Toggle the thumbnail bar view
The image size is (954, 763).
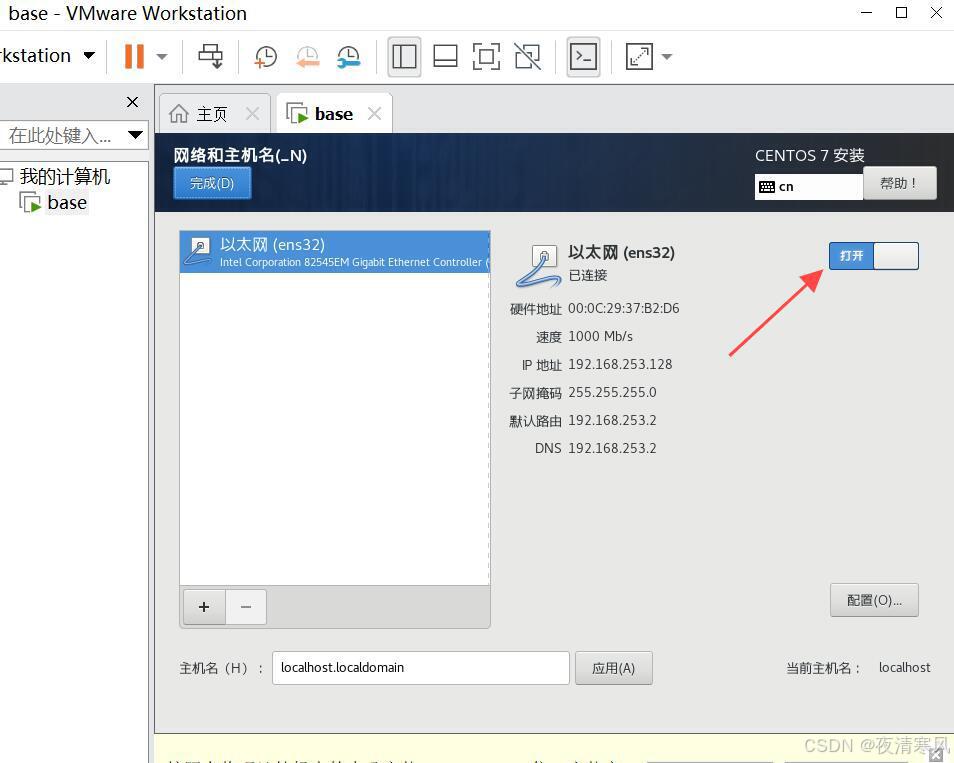[x=445, y=57]
